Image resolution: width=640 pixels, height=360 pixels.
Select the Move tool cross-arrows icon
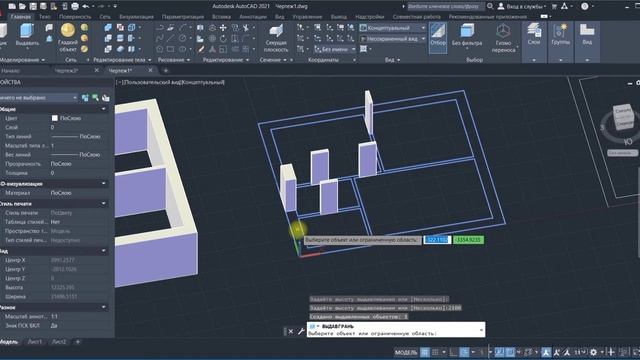(x=223, y=28)
